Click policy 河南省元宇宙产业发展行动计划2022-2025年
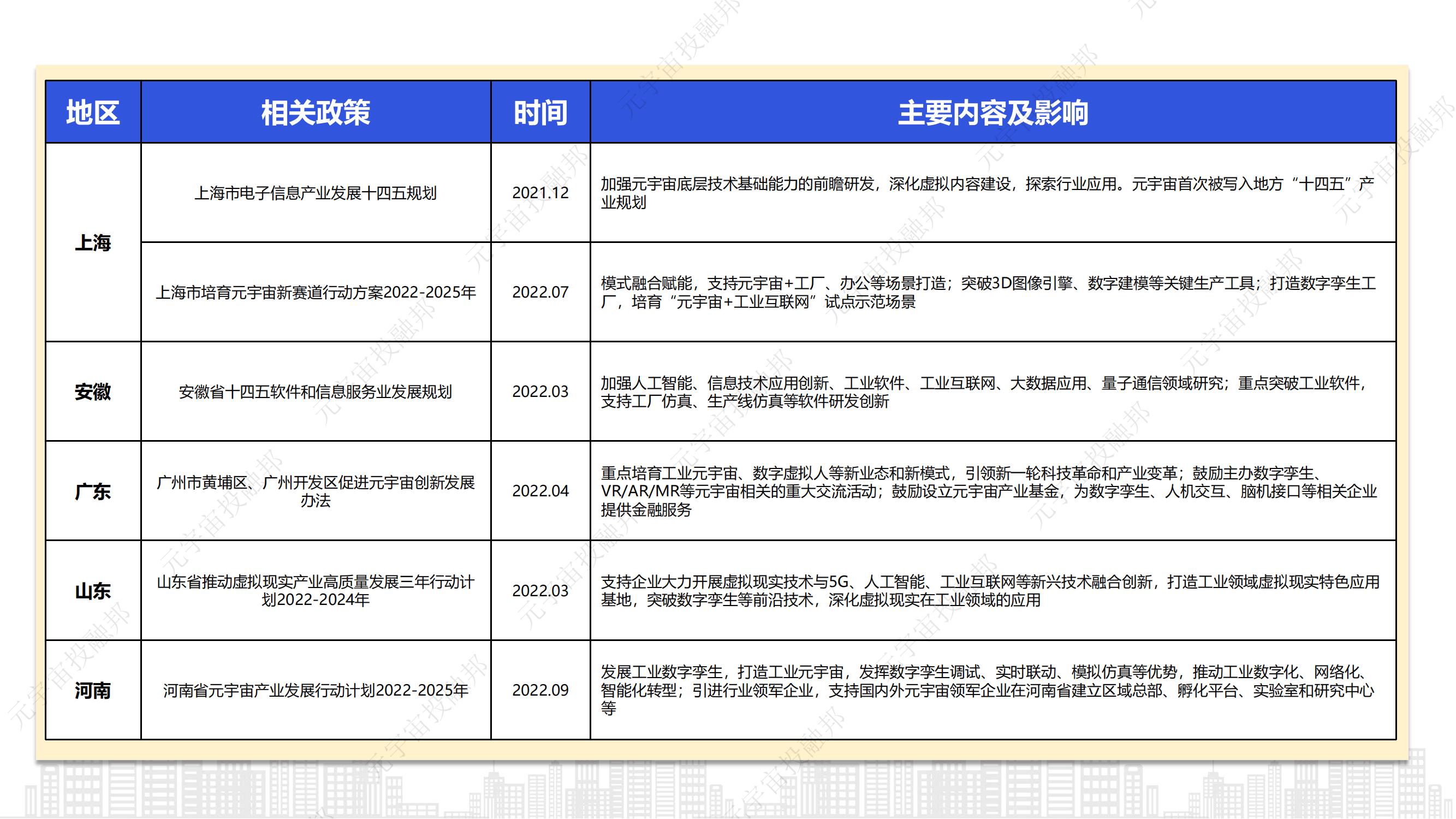 pyautogui.click(x=316, y=690)
